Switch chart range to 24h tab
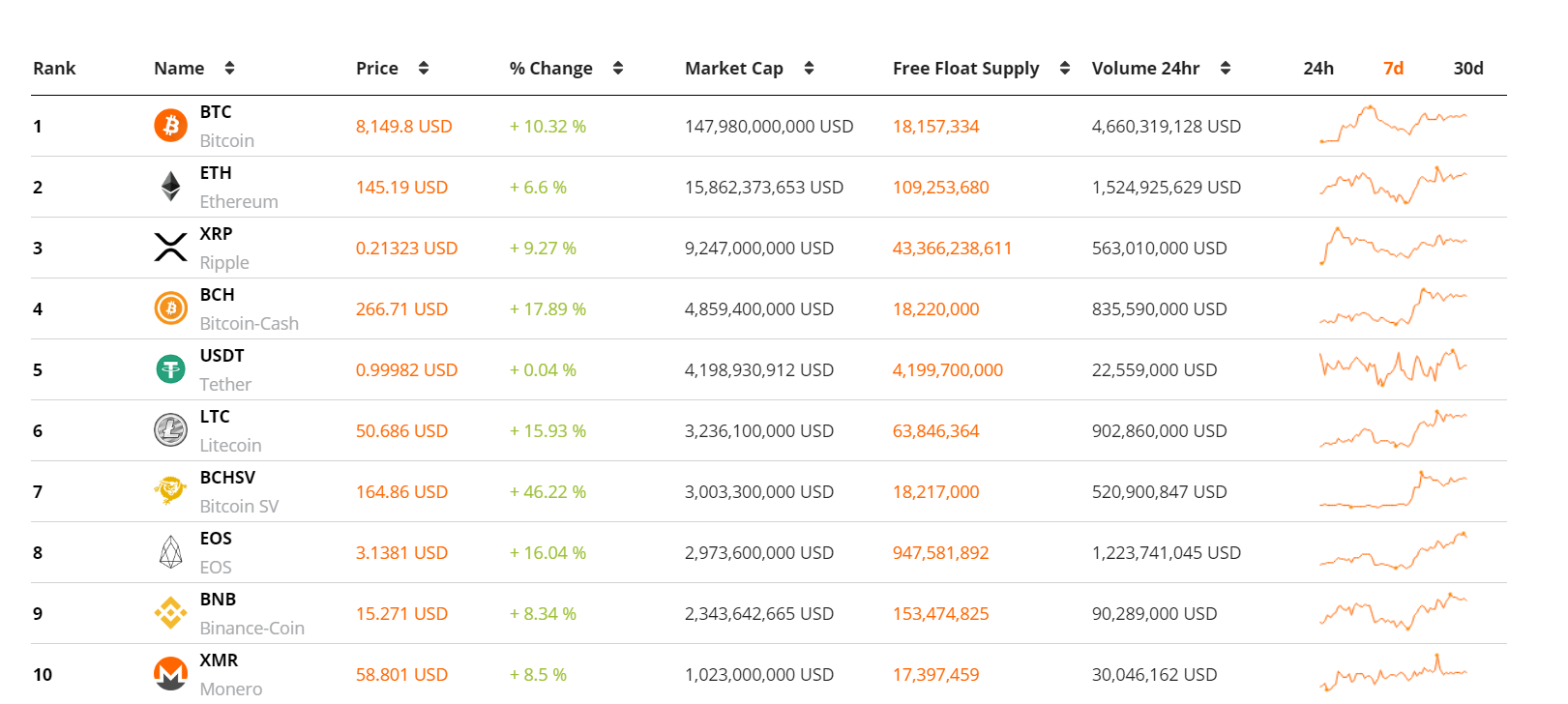Screen dimensions: 1568x704 1318,68
